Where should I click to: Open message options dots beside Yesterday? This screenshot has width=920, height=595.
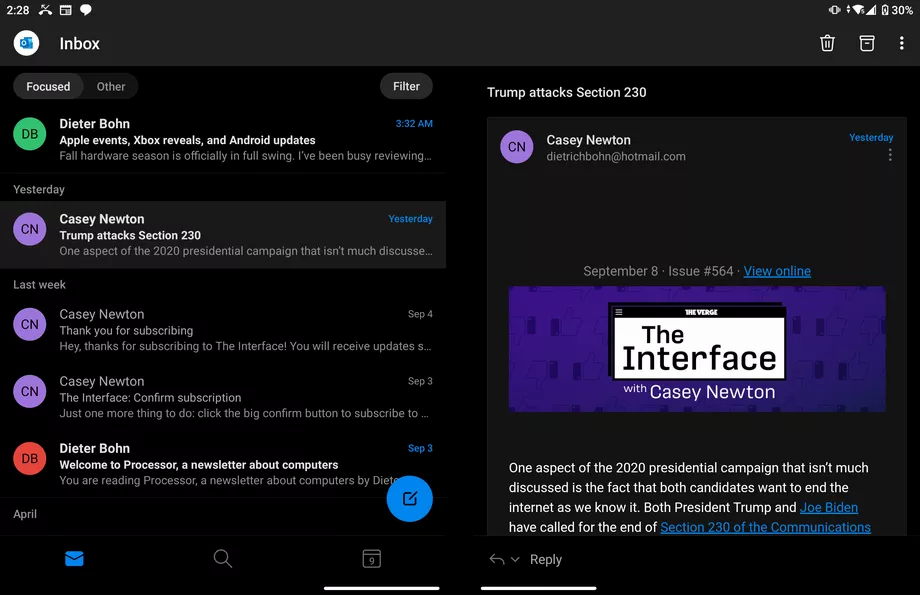pos(889,155)
